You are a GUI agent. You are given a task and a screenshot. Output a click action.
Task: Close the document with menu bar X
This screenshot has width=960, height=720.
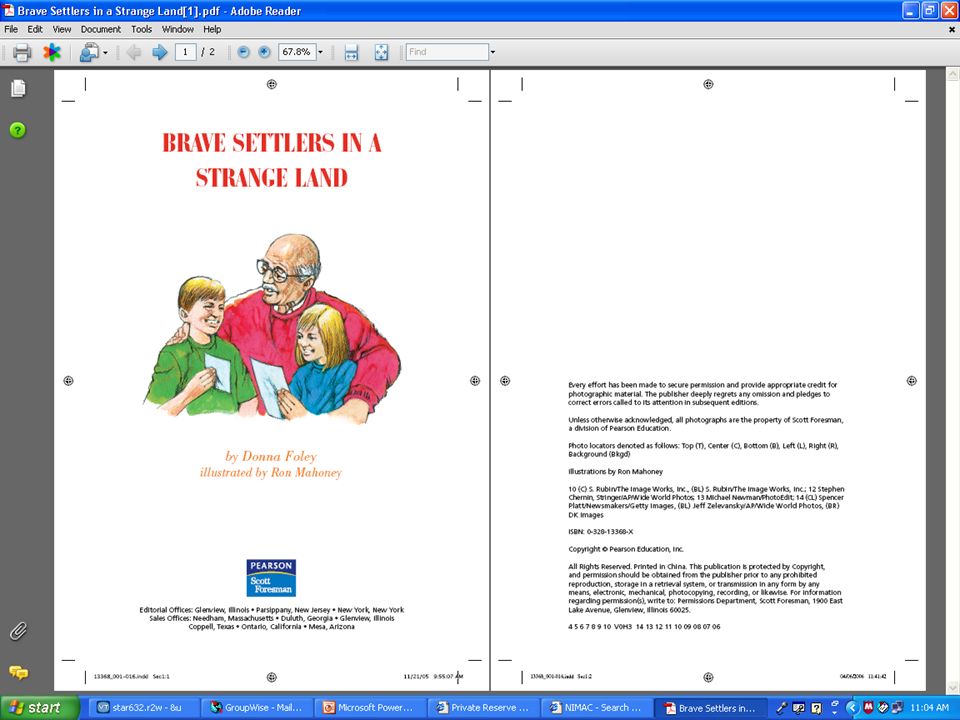[952, 29]
